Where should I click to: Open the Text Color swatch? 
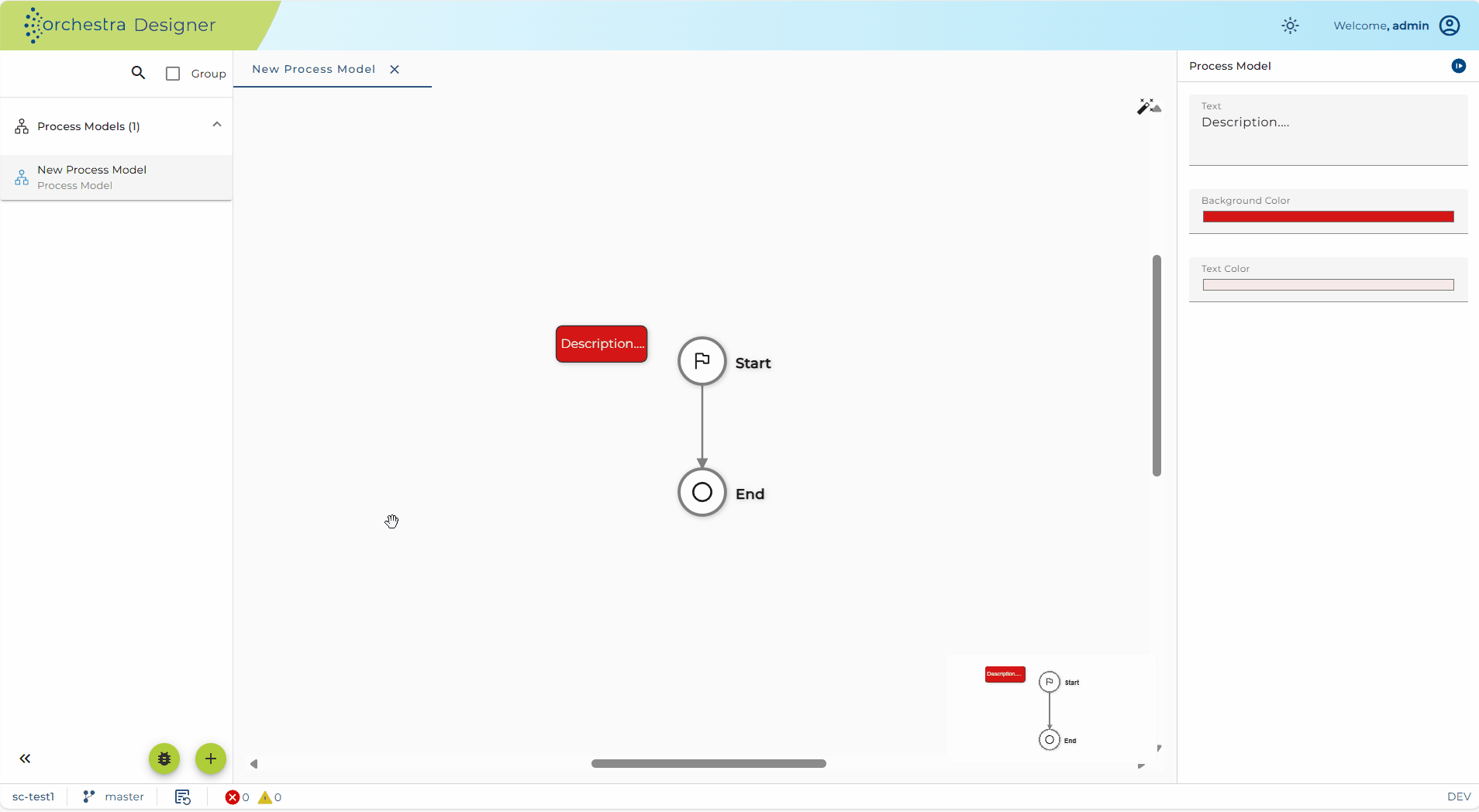pos(1328,285)
